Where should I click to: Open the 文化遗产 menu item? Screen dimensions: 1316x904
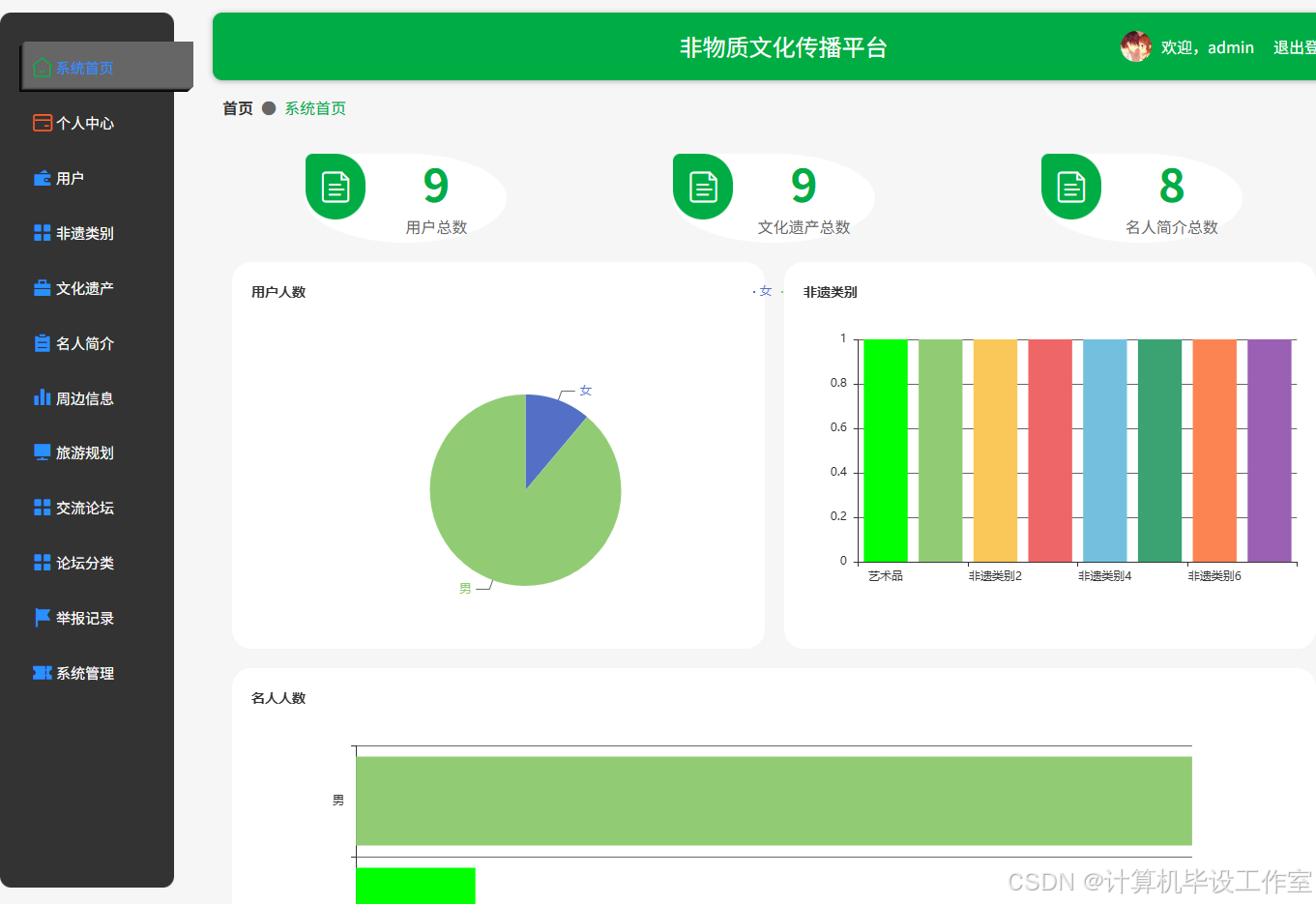87,288
